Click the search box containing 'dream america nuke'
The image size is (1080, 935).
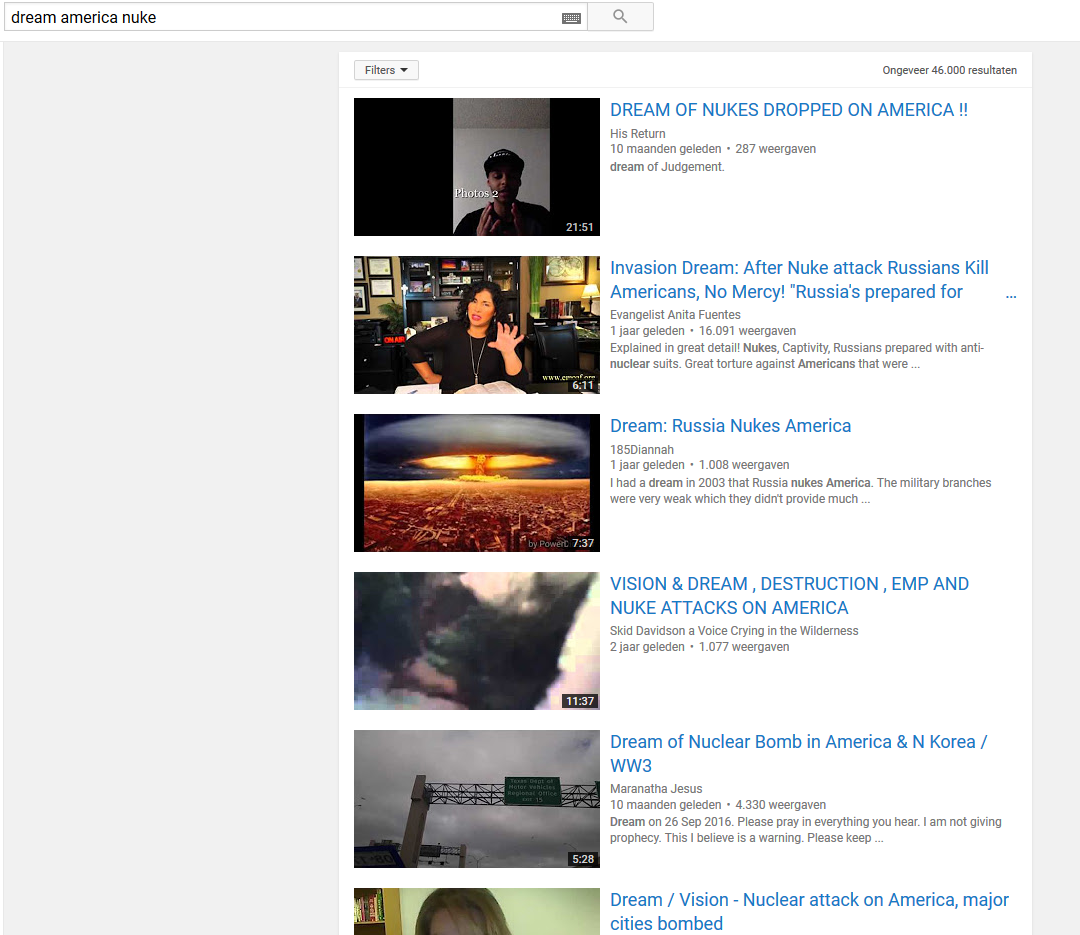pos(280,17)
